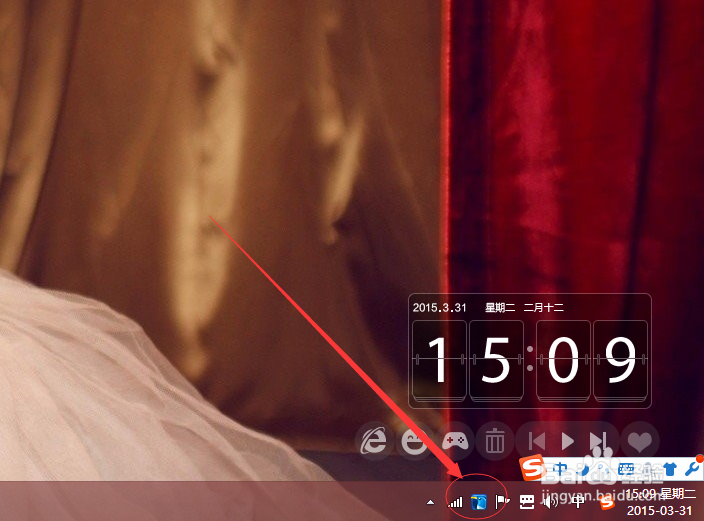Click the 中 language indicator in taskbar

[578, 502]
